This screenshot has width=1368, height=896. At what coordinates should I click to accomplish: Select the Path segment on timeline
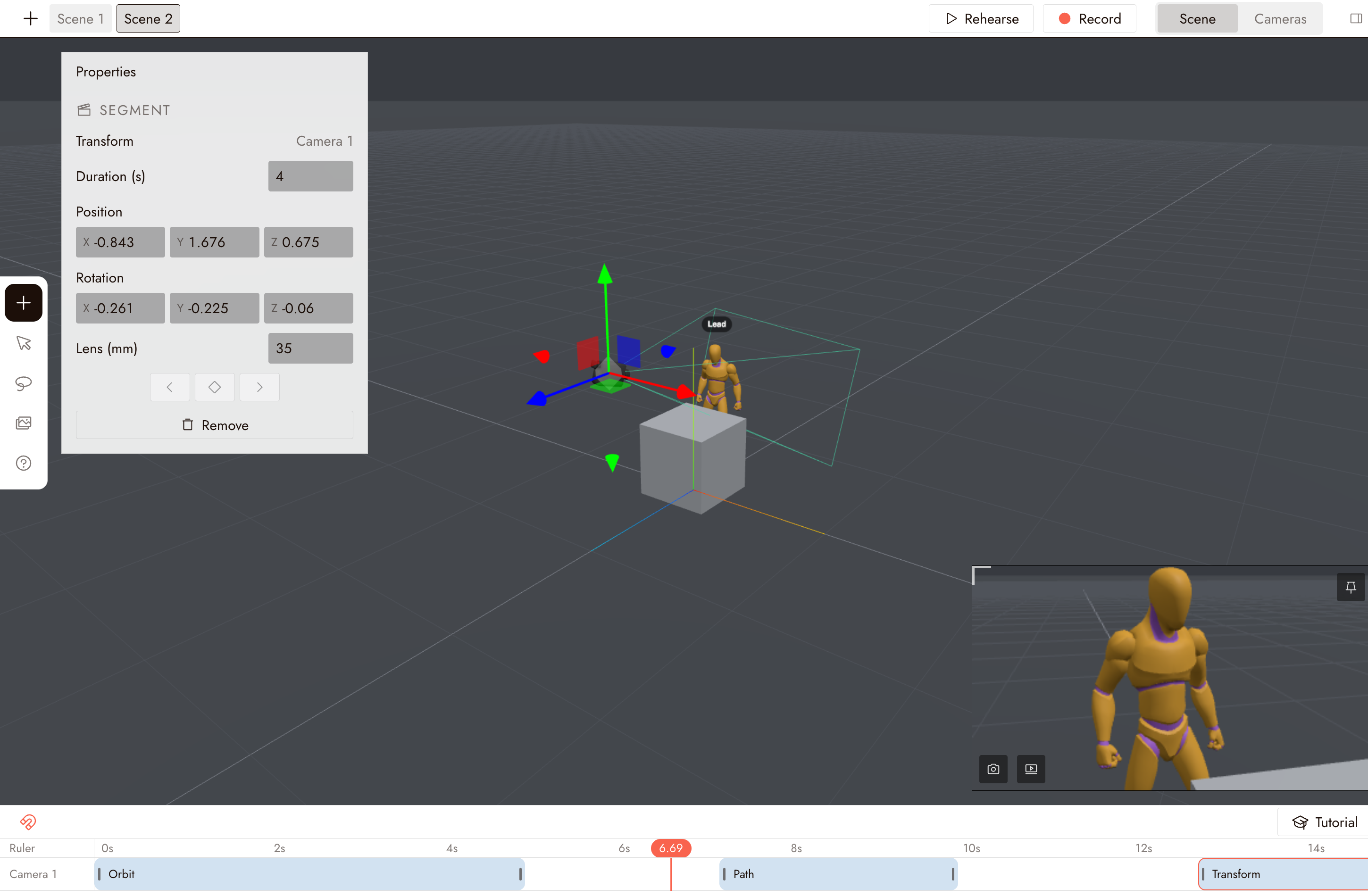click(838, 874)
